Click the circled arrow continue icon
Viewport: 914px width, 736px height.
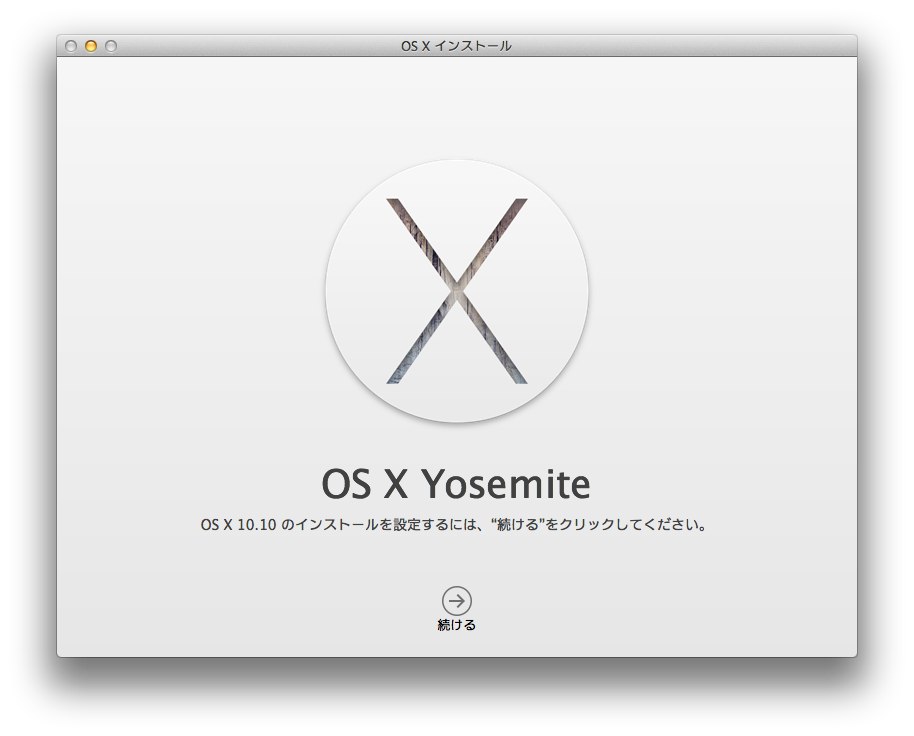point(456,601)
